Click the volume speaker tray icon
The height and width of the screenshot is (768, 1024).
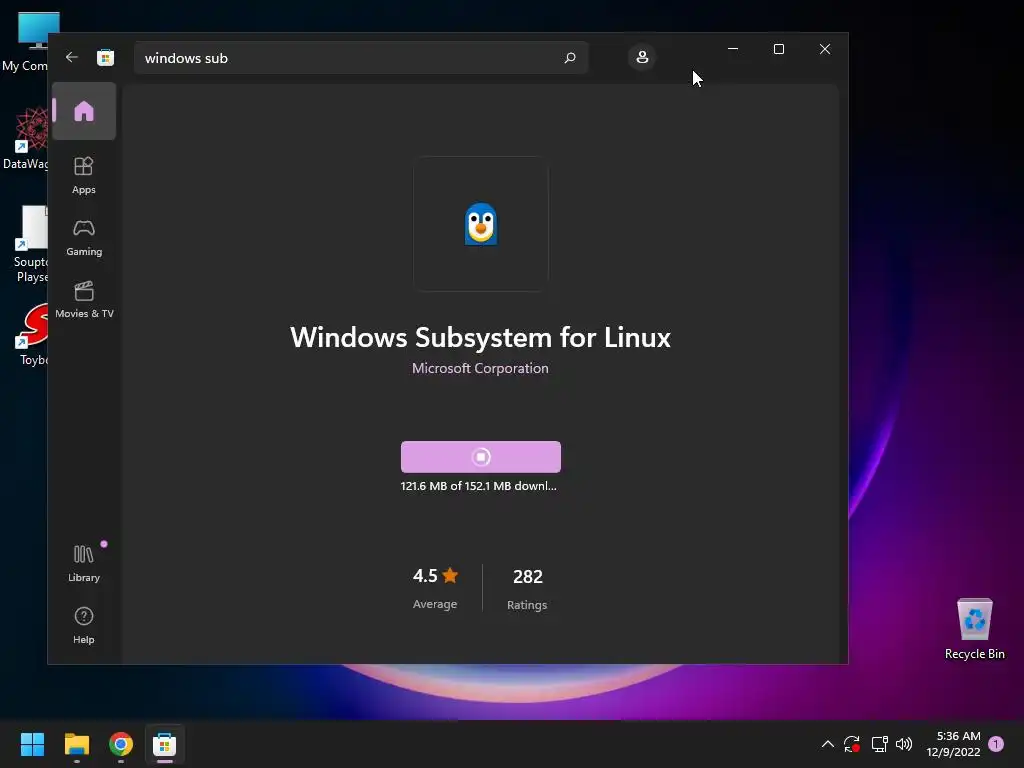[904, 744]
